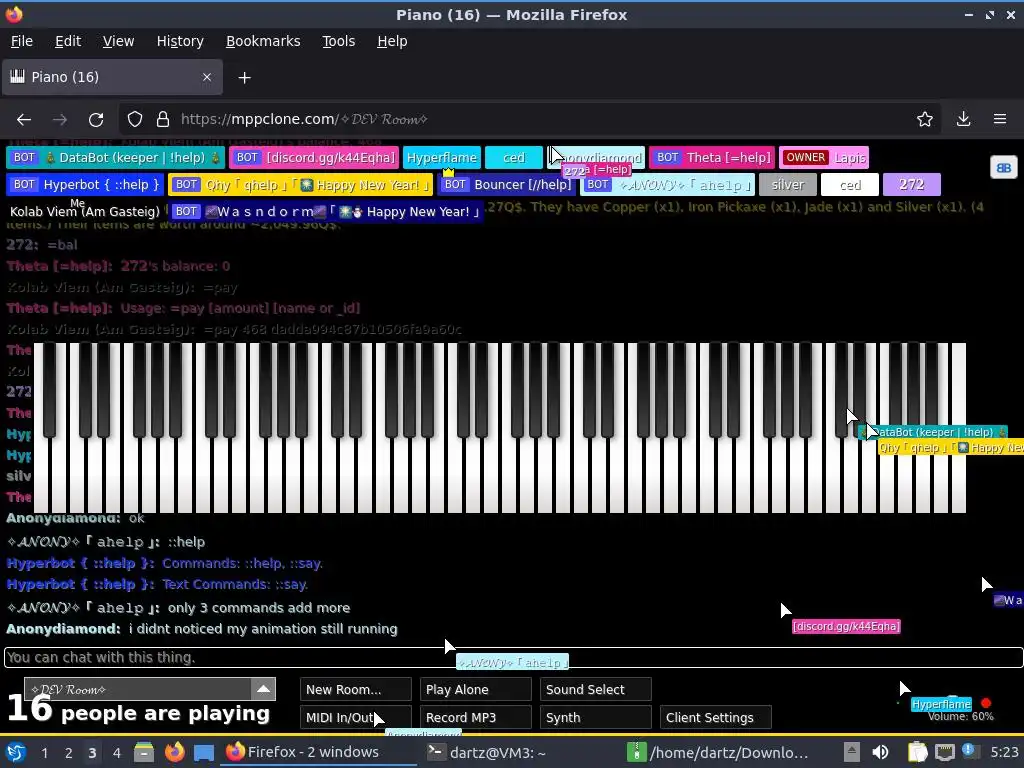The width and height of the screenshot is (1024, 768).
Task: Open the Help menu
Action: (x=392, y=41)
